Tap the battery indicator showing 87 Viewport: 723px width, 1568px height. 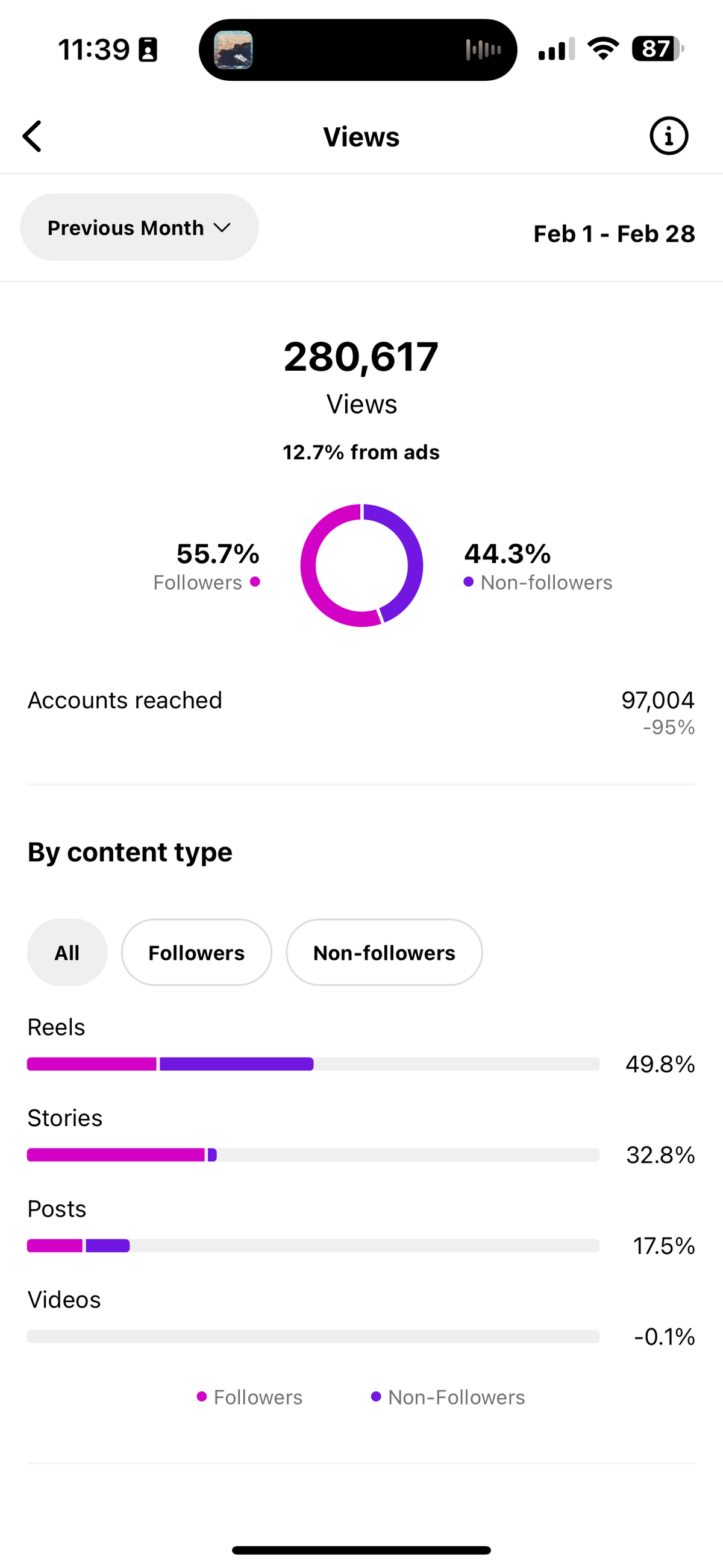click(658, 49)
